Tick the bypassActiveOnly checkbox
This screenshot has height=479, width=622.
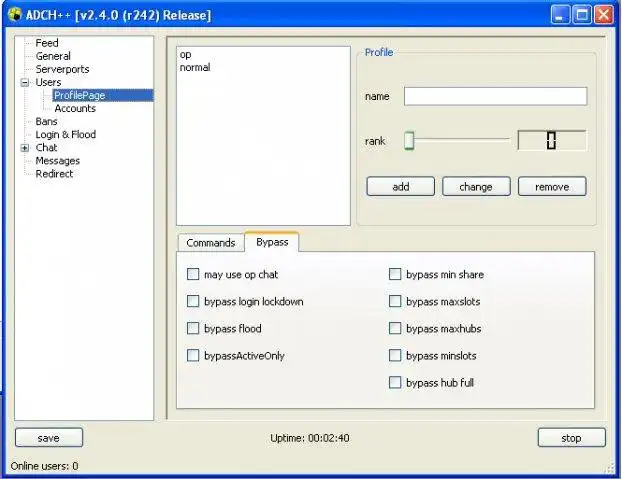[x=193, y=355]
